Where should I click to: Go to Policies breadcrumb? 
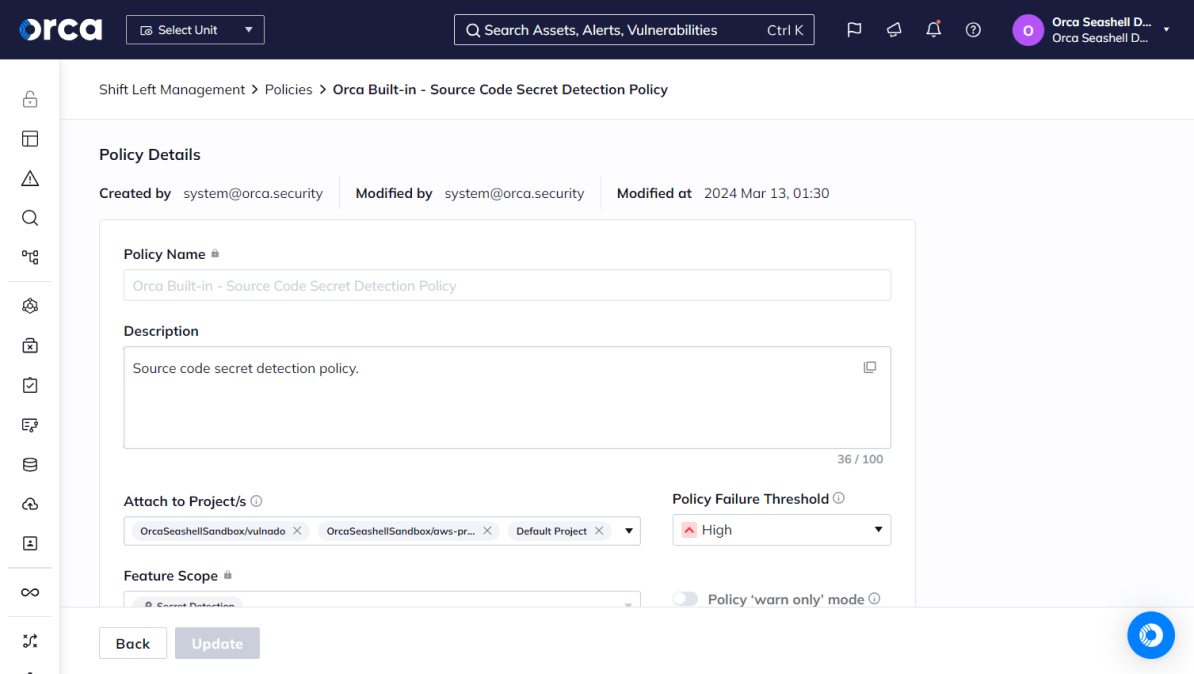(x=288, y=89)
